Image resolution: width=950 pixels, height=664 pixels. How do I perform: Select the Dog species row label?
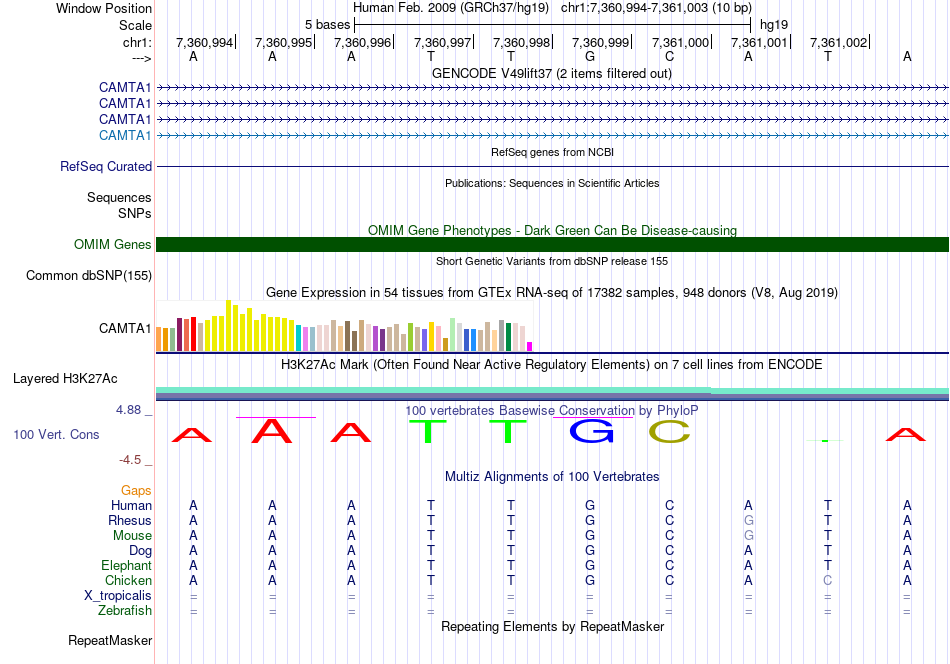141,550
